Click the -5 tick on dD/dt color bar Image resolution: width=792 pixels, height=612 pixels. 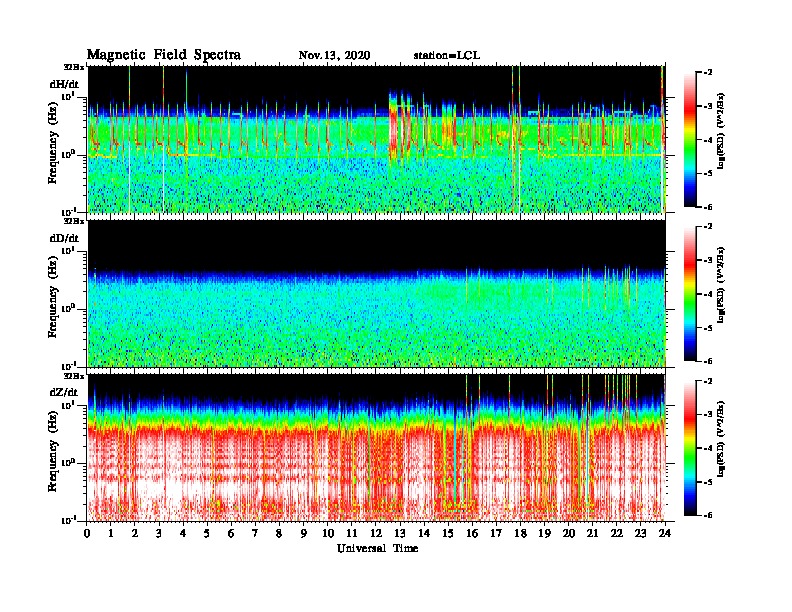(709, 328)
